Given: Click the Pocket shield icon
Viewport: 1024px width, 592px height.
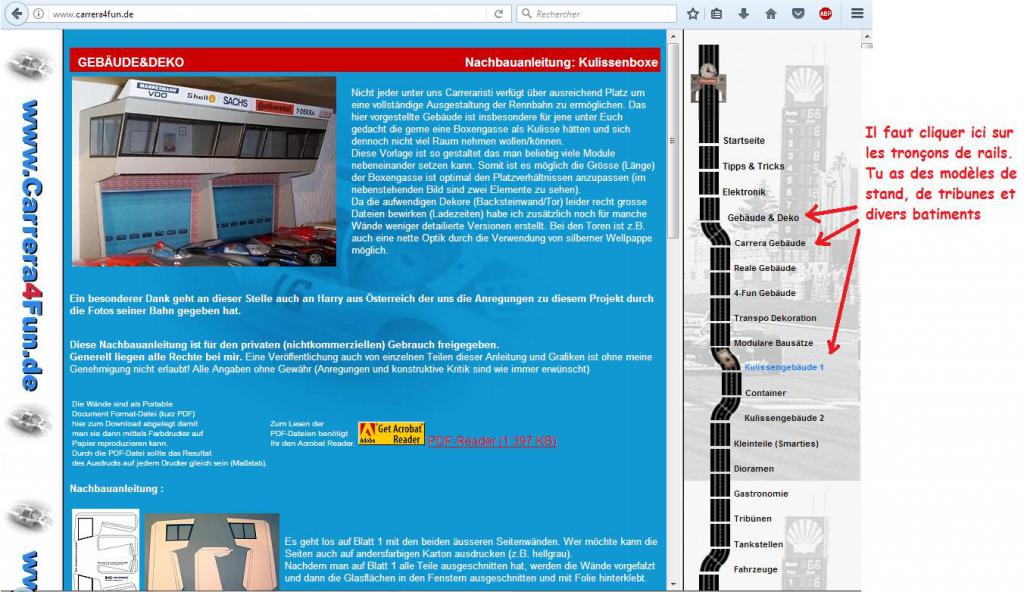Looking at the screenshot, I should 798,14.
